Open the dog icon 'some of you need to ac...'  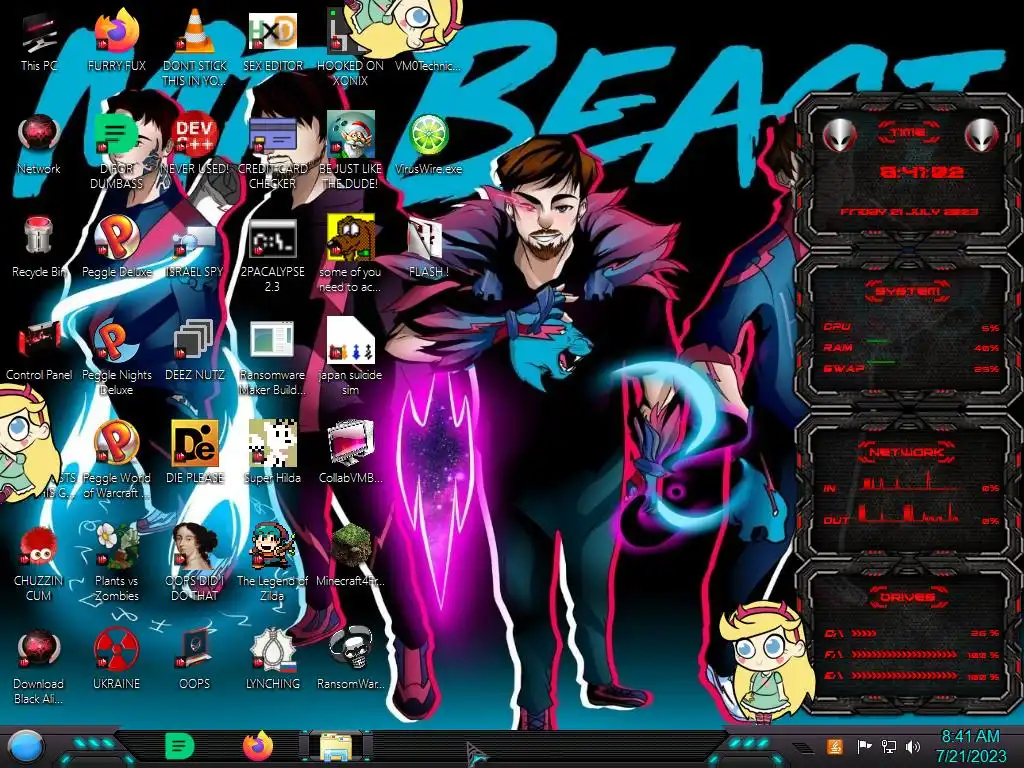click(350, 255)
